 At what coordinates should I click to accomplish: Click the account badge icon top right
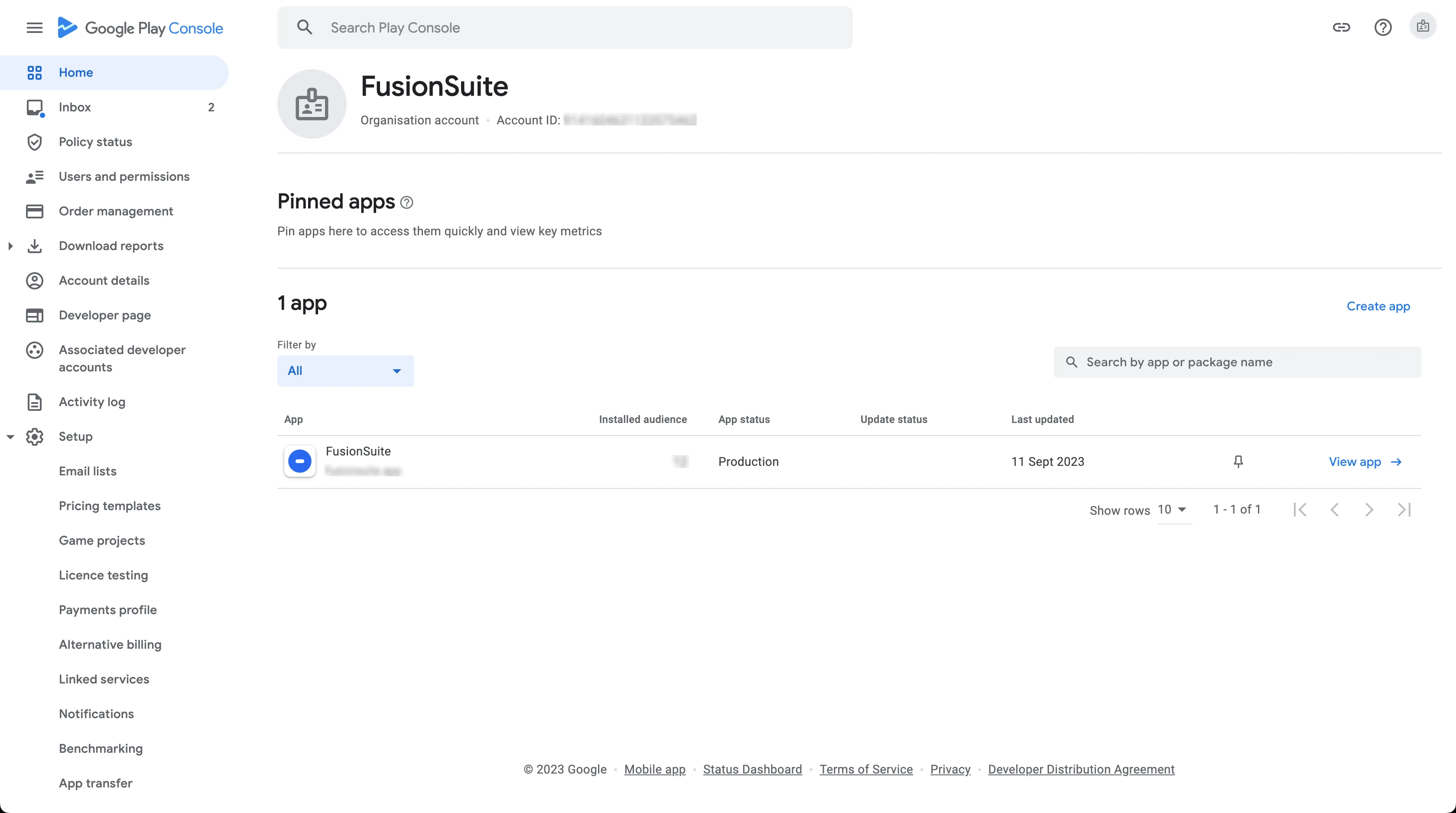click(x=1423, y=26)
